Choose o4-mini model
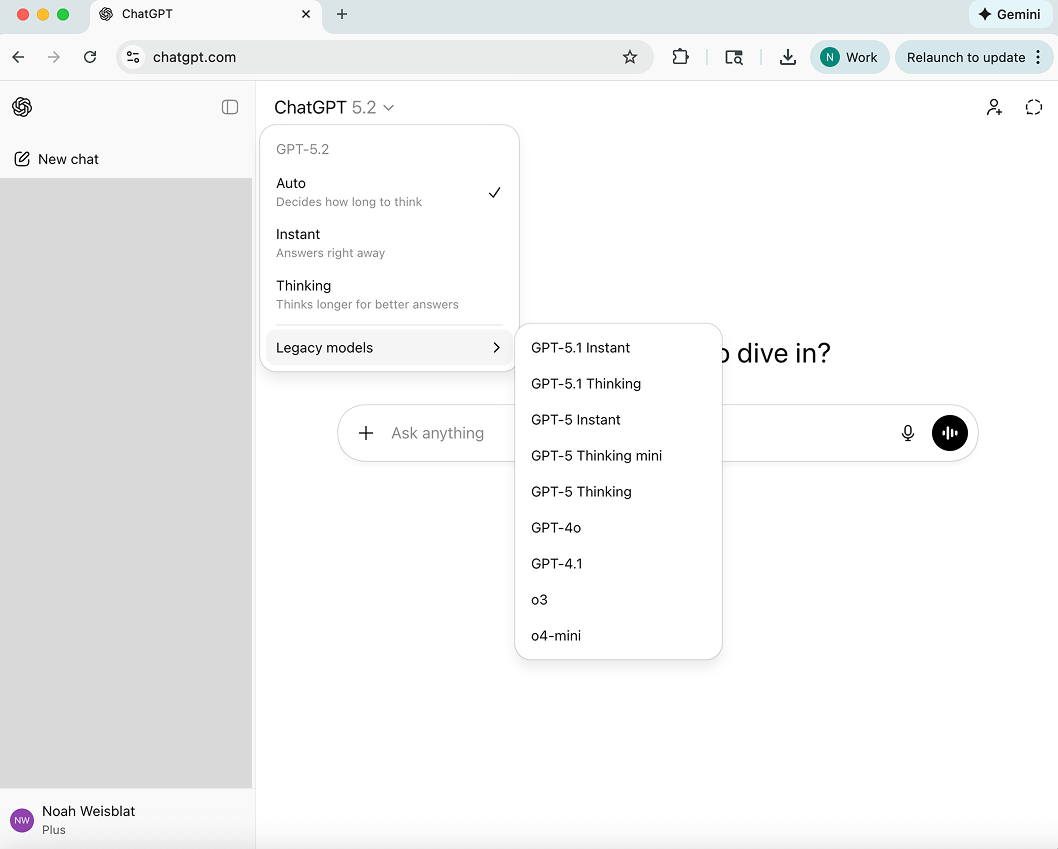The height and width of the screenshot is (849, 1058). click(x=618, y=636)
